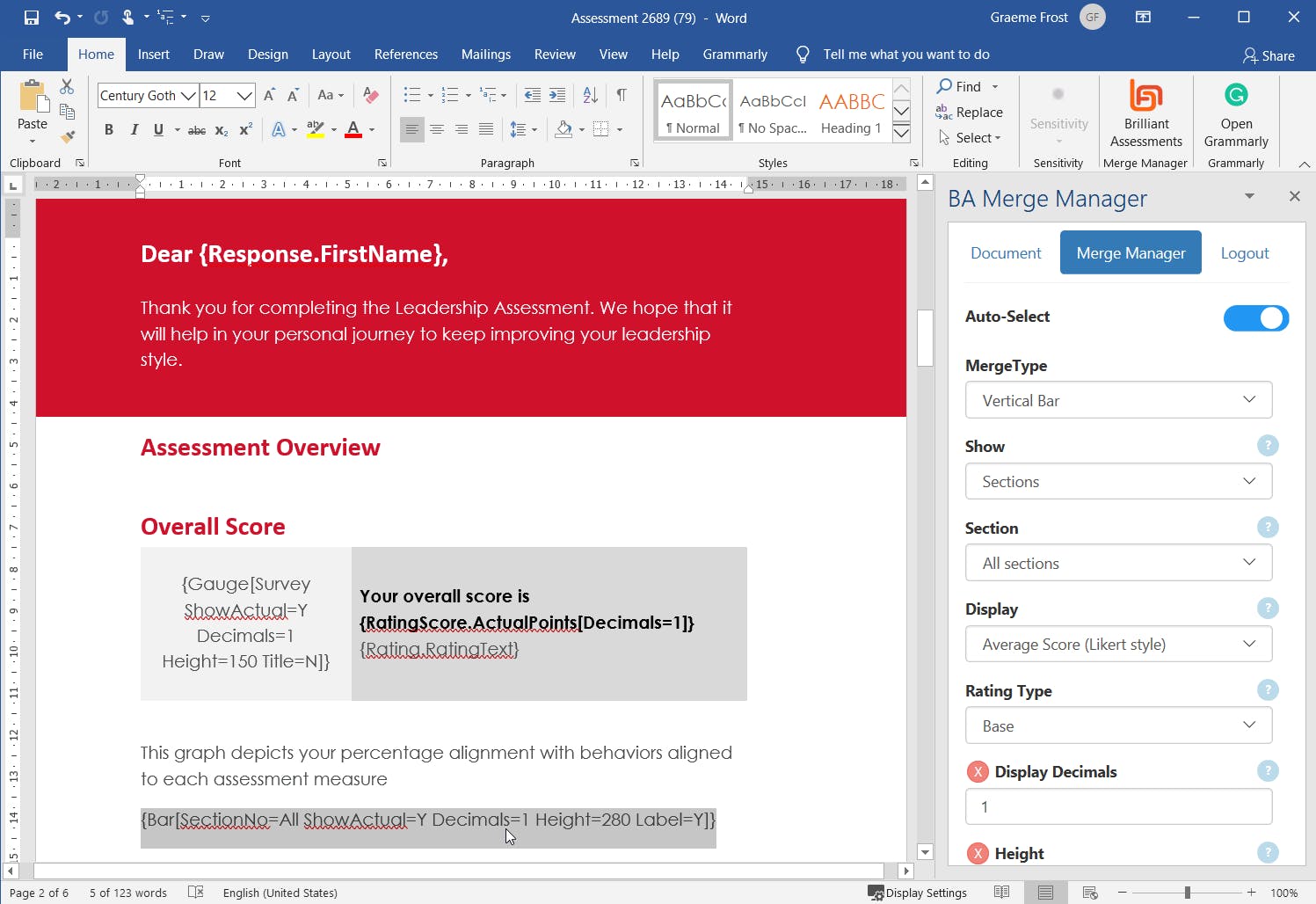Open the Rating Type Base dropdown
This screenshot has height=904, width=1316.
point(1118,726)
